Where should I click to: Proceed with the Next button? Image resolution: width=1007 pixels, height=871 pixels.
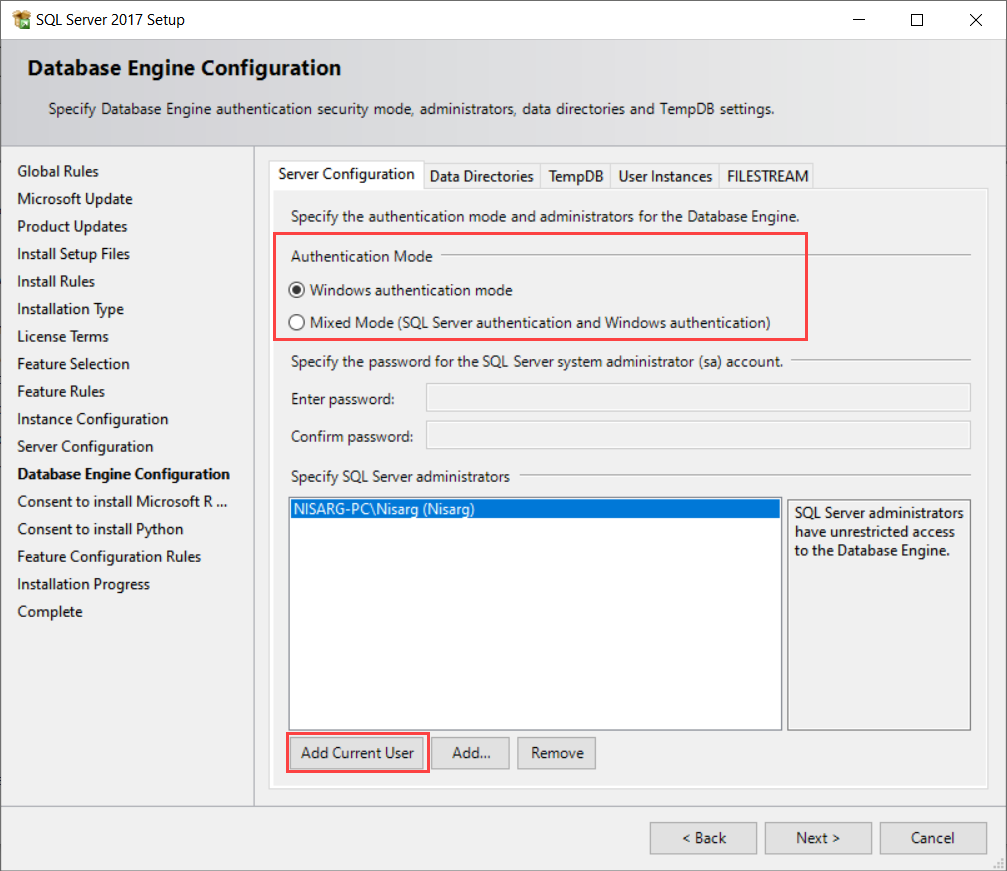(x=818, y=838)
